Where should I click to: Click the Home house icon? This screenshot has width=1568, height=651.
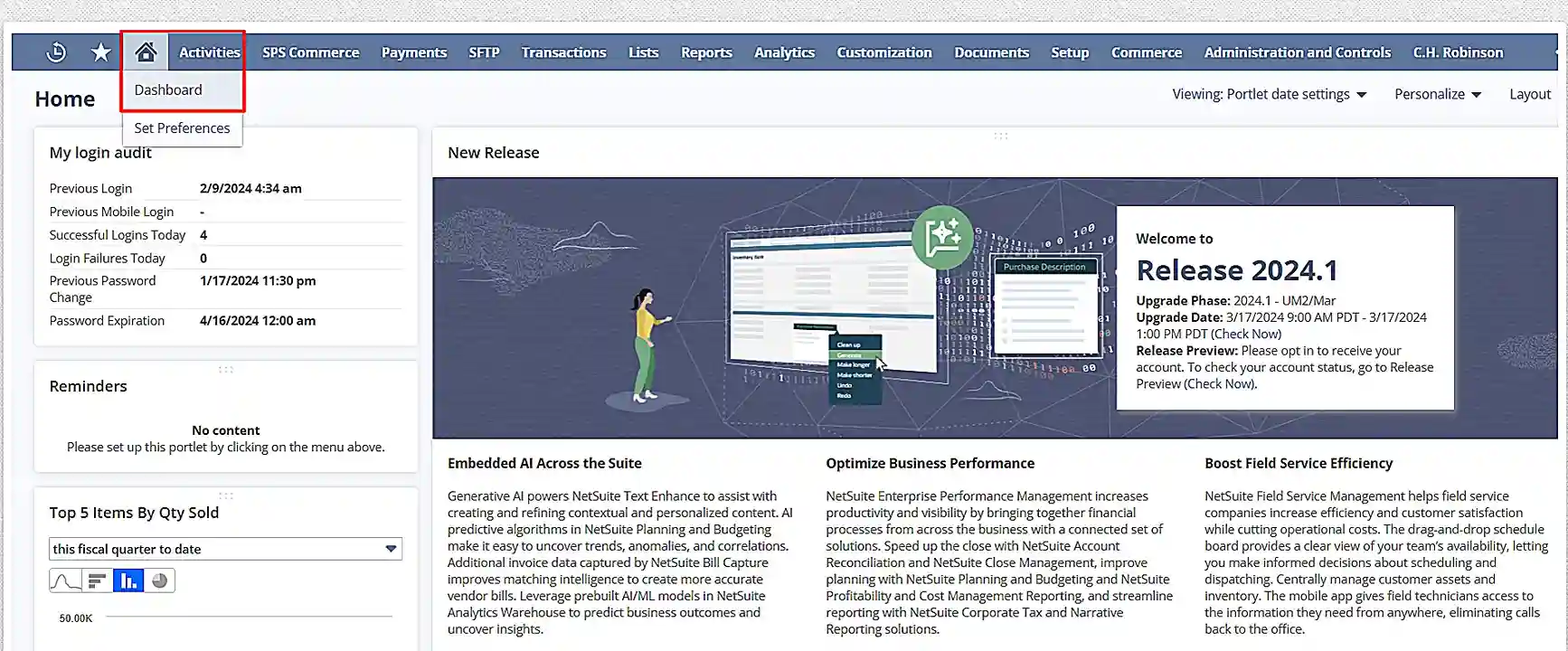[146, 52]
